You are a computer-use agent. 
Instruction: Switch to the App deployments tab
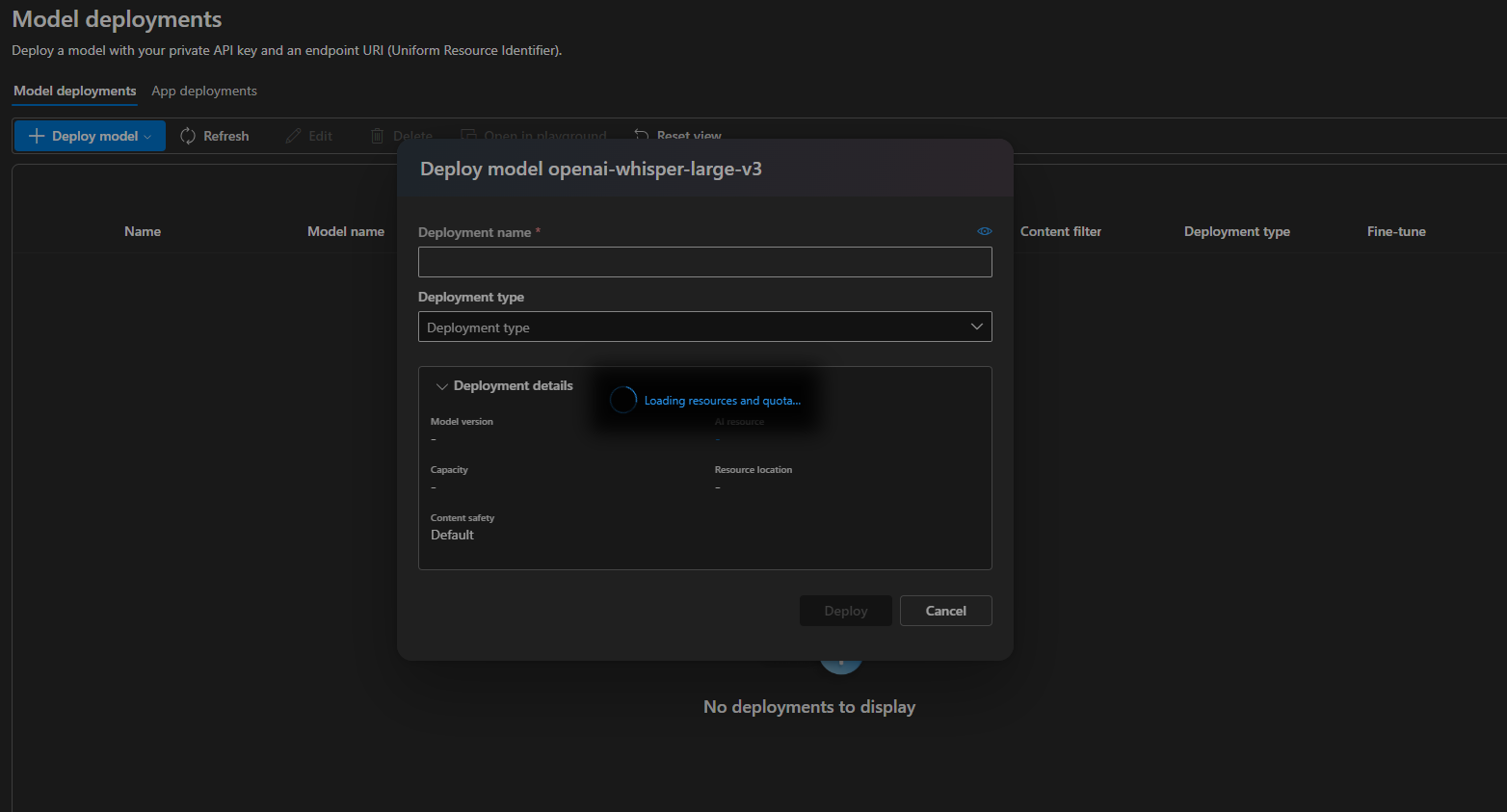pyautogui.click(x=204, y=91)
